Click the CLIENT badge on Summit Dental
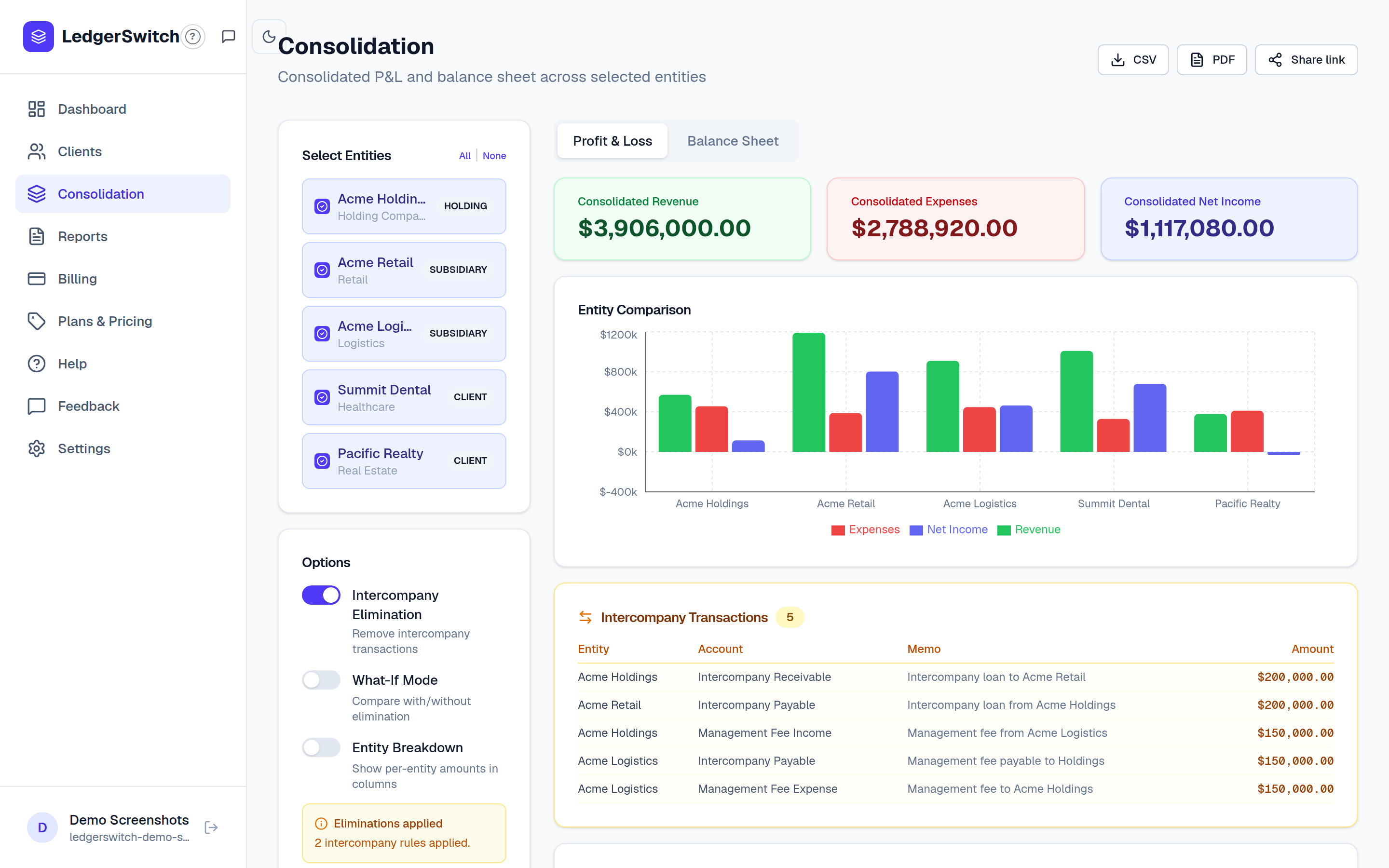 pos(470,397)
